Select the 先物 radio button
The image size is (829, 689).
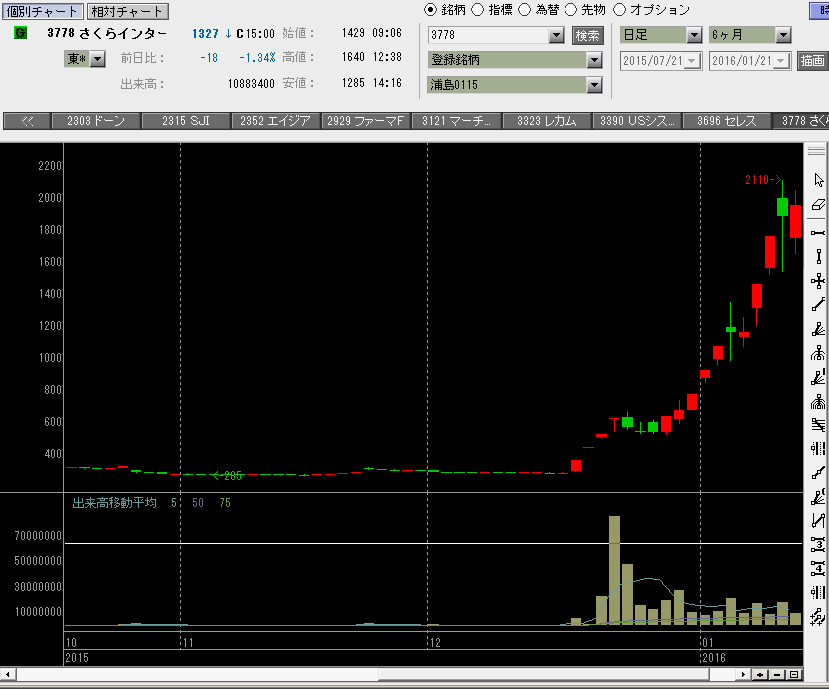[x=571, y=10]
